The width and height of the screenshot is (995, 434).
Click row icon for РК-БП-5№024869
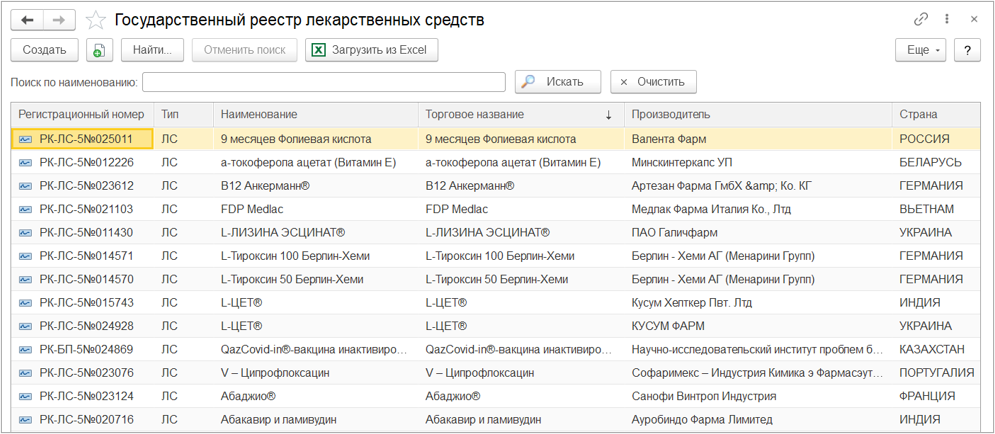point(25,349)
